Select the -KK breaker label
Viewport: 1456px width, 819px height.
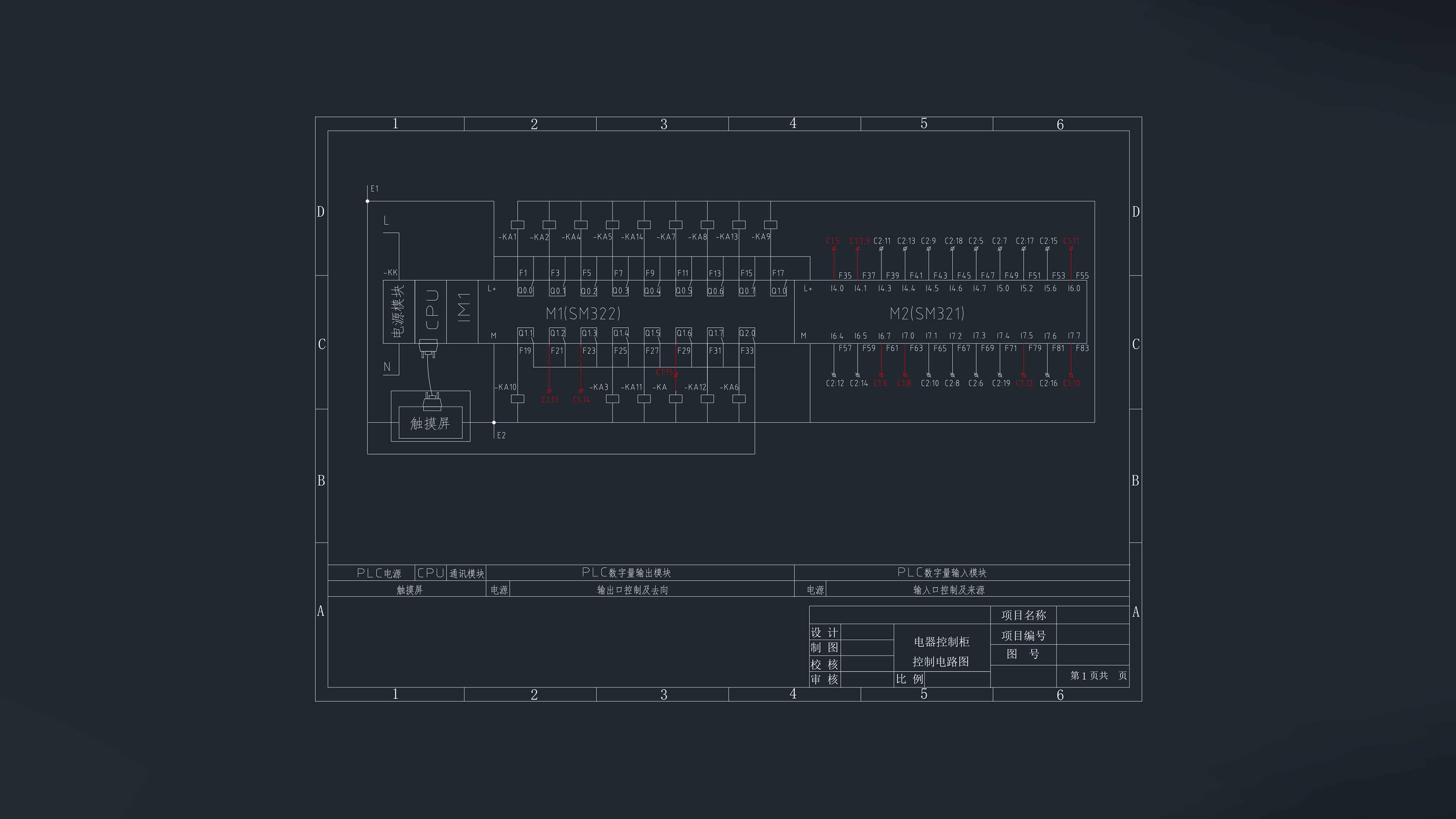391,273
